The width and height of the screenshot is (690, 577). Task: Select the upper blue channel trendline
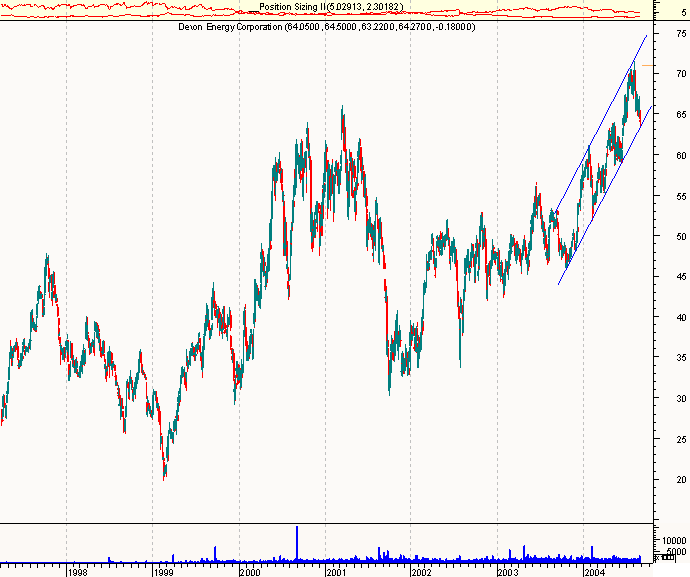(x=601, y=124)
